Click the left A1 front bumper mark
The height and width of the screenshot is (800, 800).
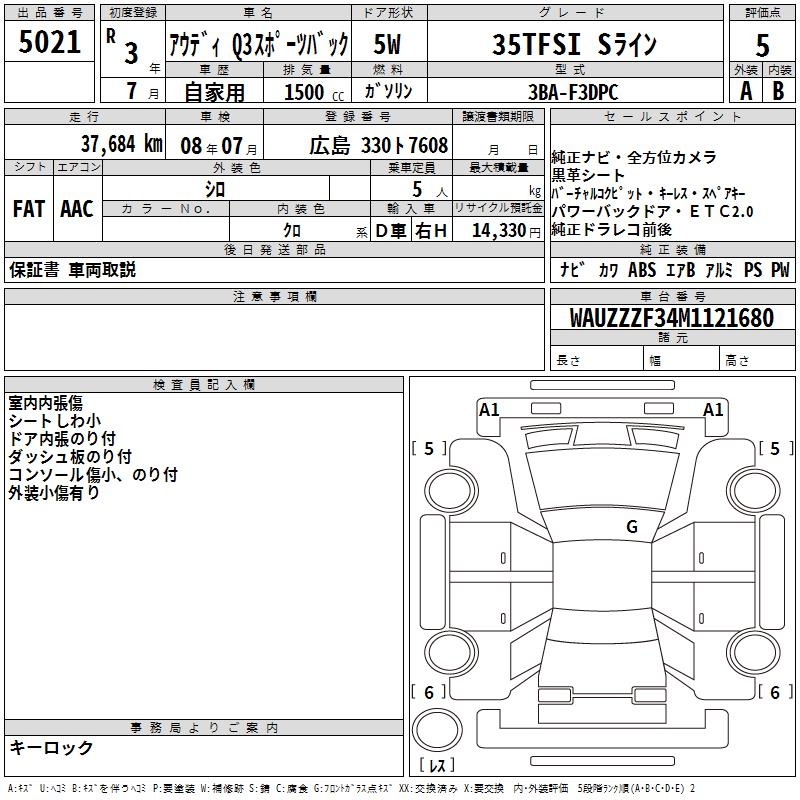489,409
